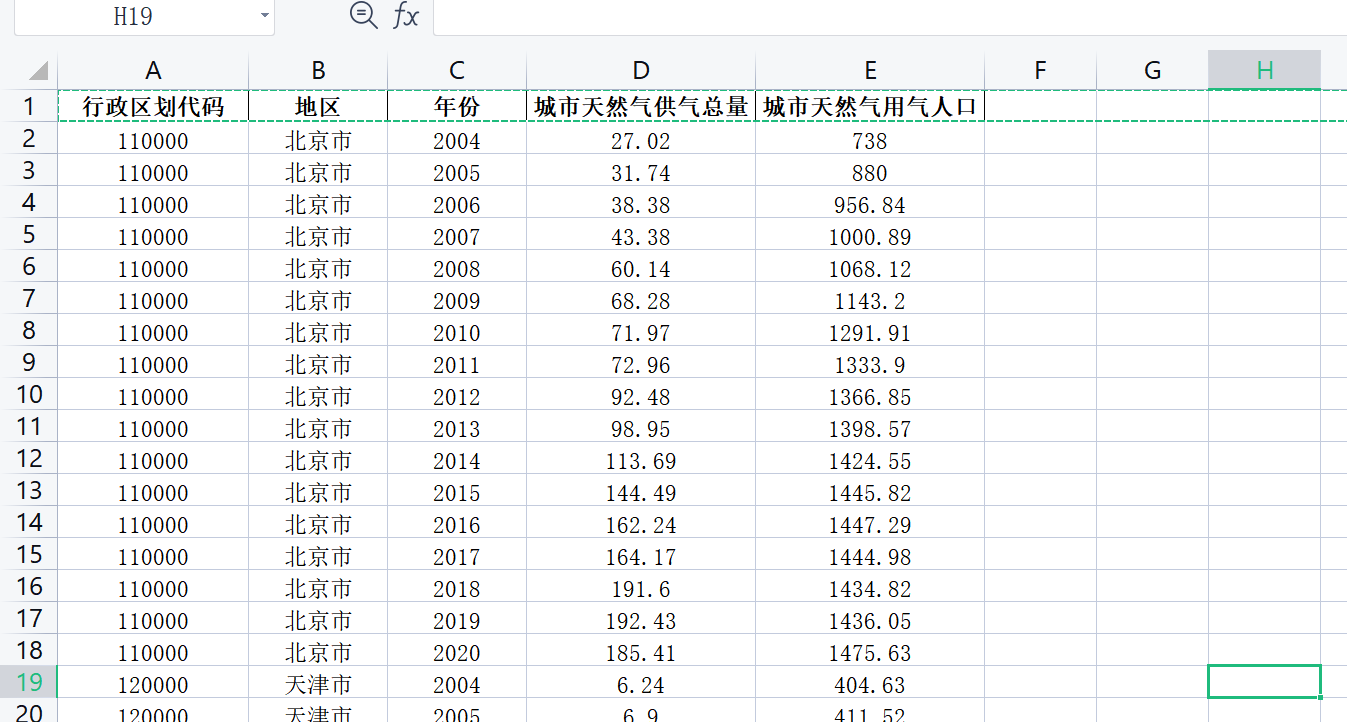Select column E header
Viewport: 1347px width, 722px height.
tap(870, 70)
